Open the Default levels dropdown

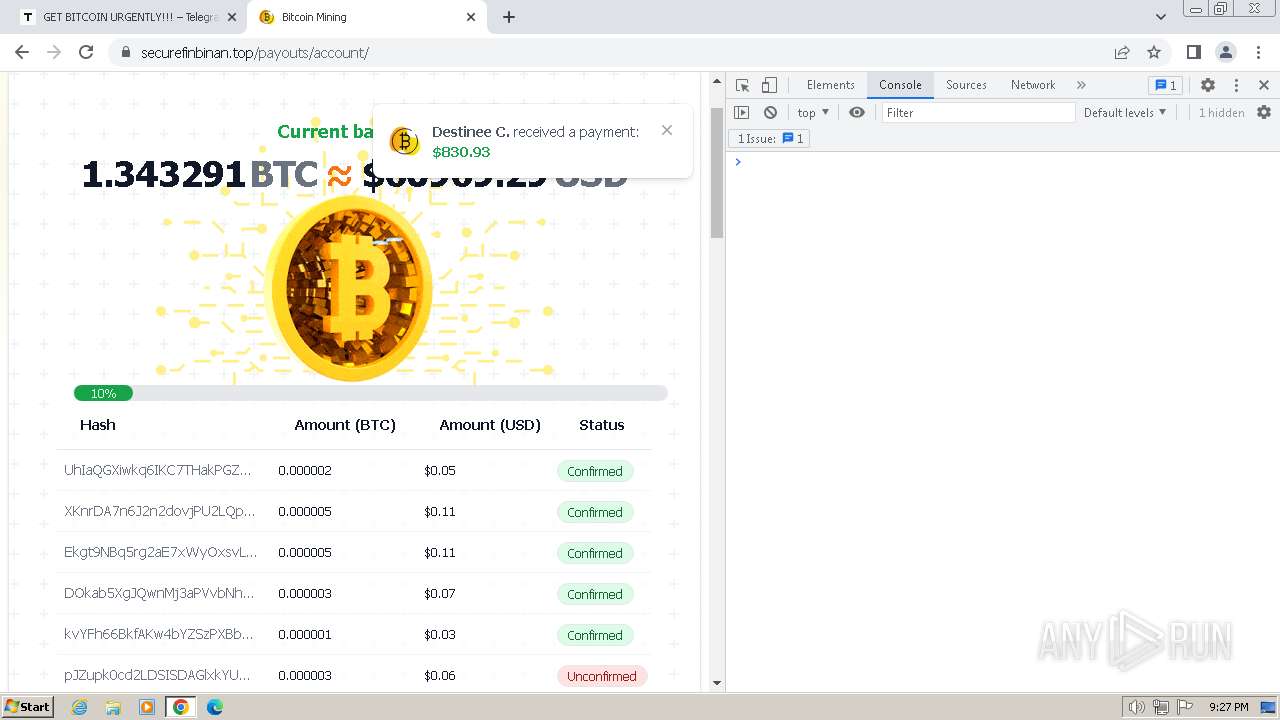[1125, 113]
